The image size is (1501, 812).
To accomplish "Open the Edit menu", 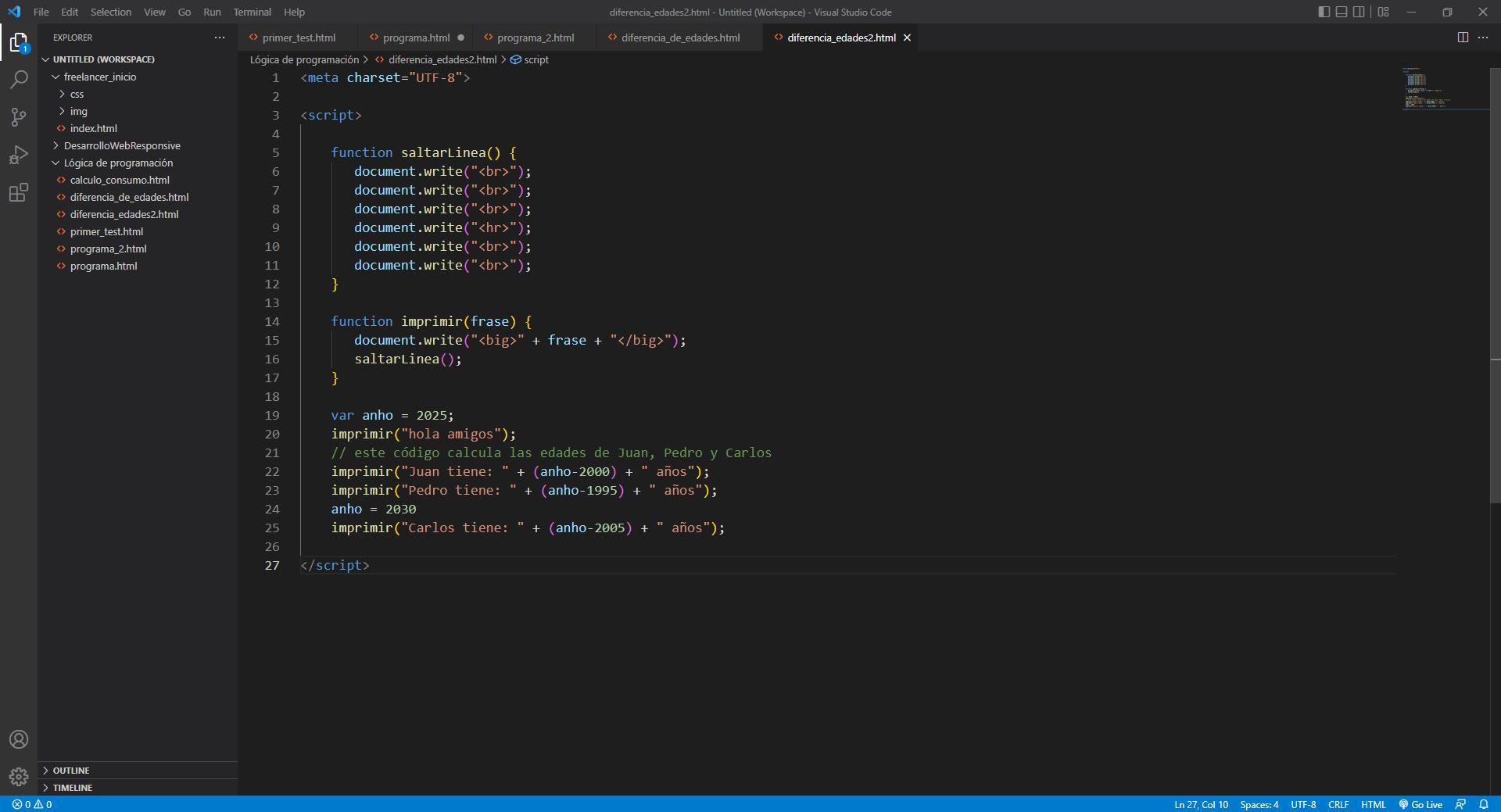I will pos(70,12).
